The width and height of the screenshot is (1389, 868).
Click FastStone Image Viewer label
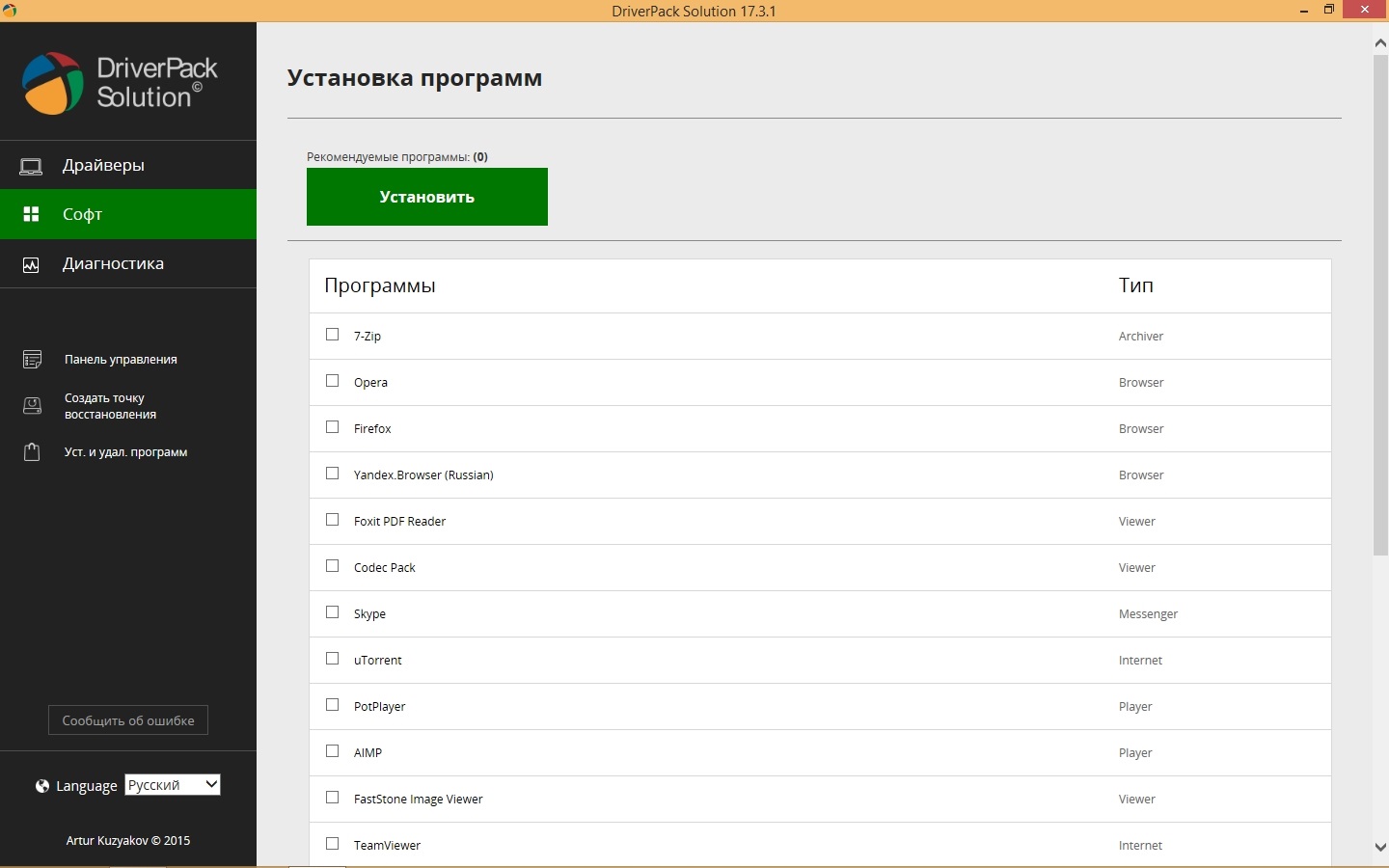(x=419, y=800)
